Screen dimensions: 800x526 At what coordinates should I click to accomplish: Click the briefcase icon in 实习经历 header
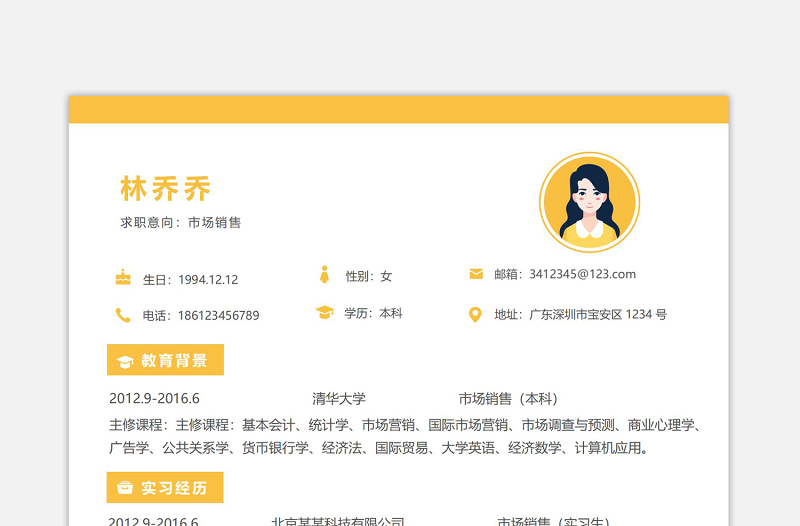125,488
